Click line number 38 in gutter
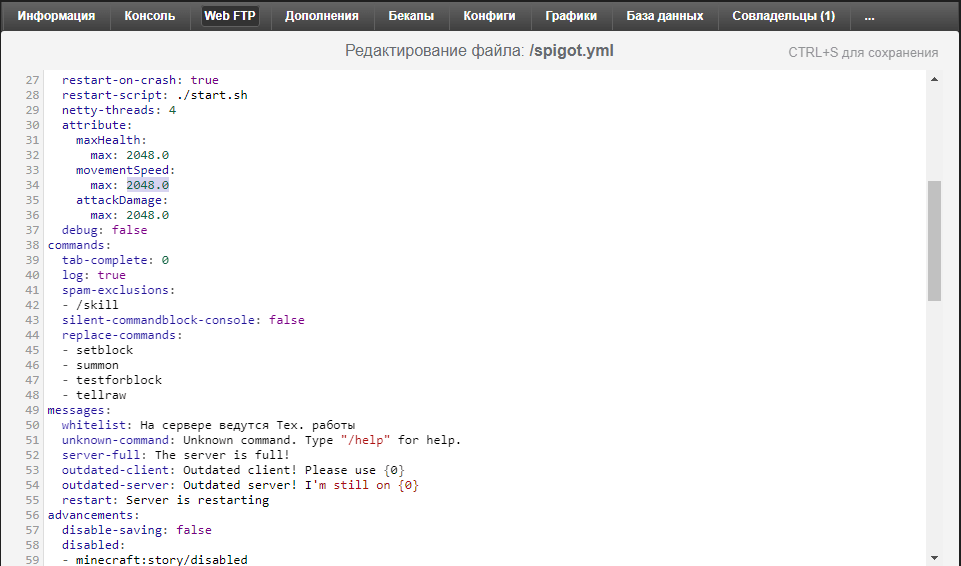 33,245
